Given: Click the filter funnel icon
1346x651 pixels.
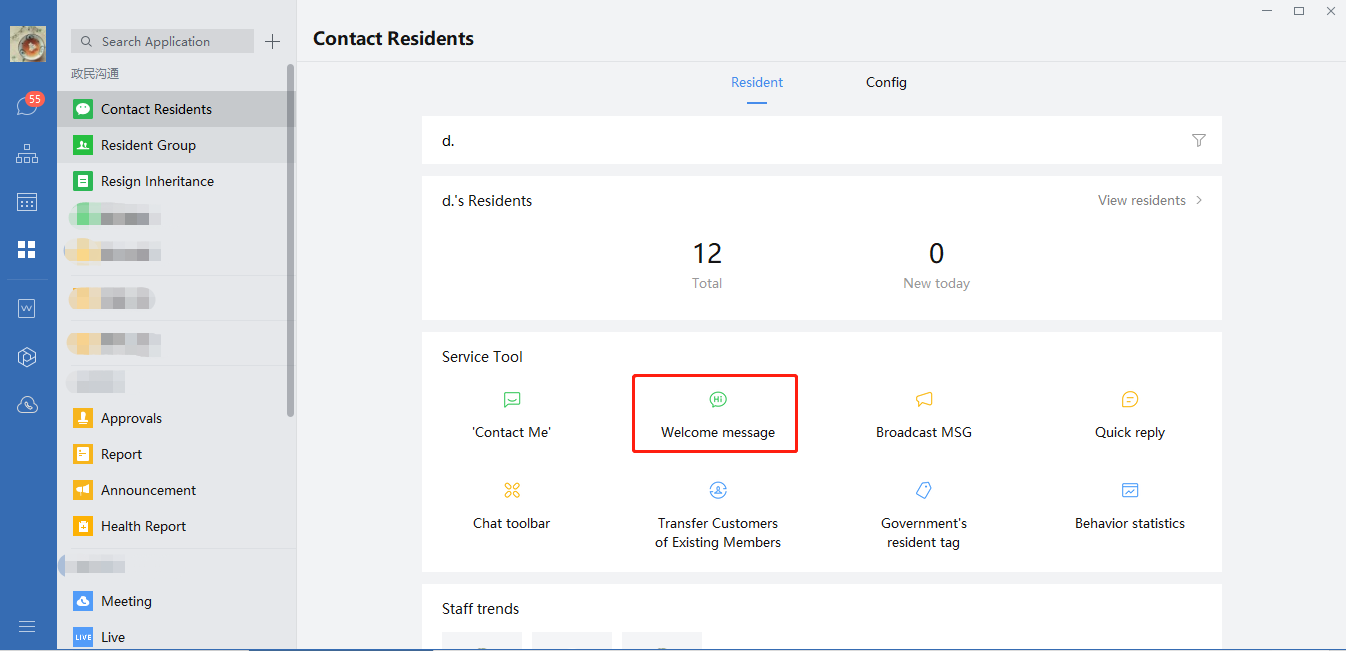Looking at the screenshot, I should point(1198,141).
